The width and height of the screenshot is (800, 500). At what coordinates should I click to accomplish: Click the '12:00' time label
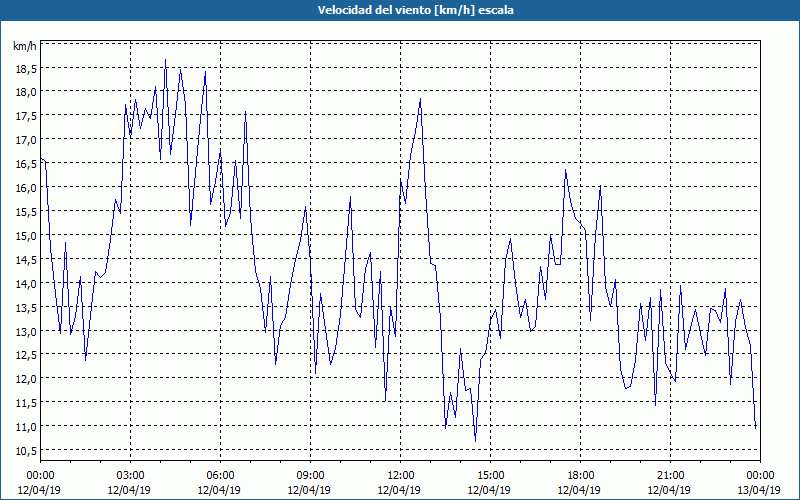click(x=401, y=476)
